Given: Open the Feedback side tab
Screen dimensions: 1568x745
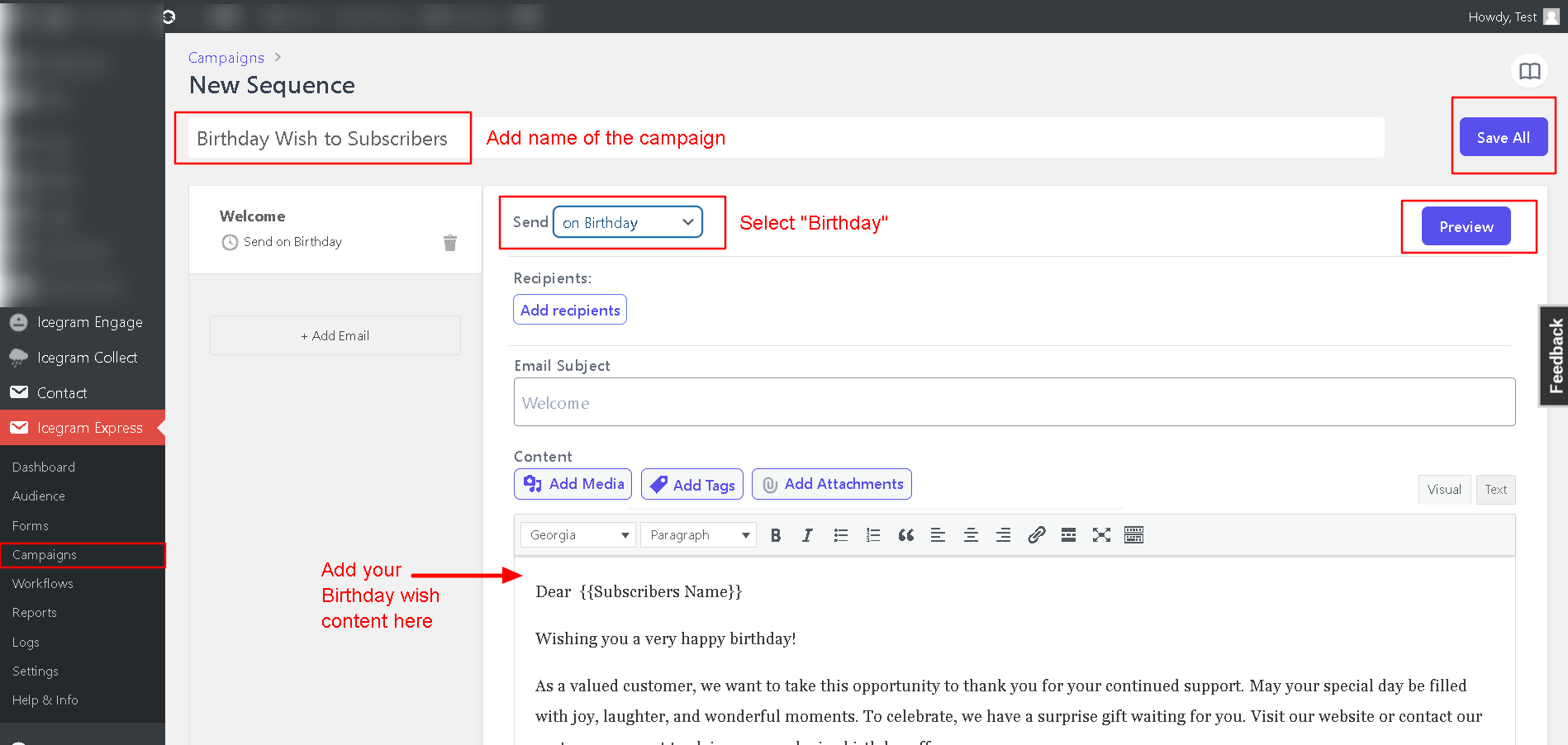Looking at the screenshot, I should [1554, 356].
